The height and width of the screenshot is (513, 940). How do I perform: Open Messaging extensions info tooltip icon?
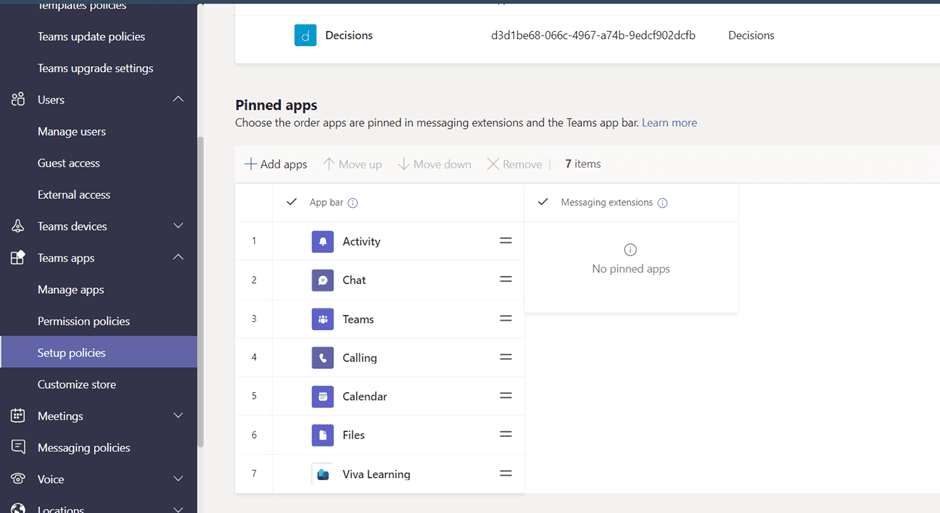click(662, 203)
